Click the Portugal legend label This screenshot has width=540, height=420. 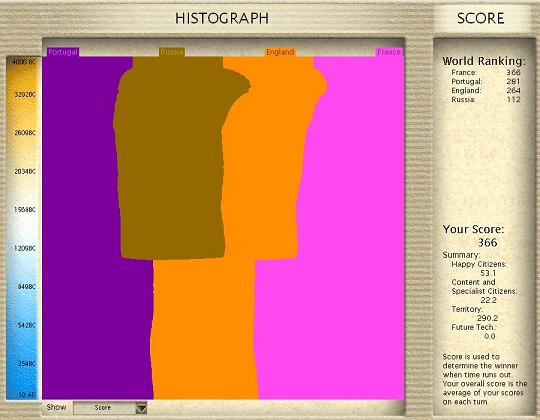(63, 52)
